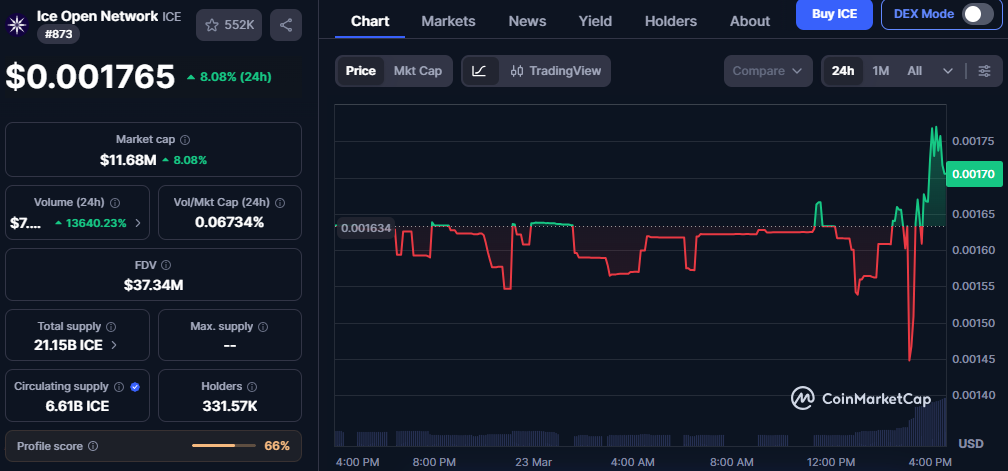
Task: Click the 21.15B ICE total supply
Action: pyautogui.click(x=68, y=345)
